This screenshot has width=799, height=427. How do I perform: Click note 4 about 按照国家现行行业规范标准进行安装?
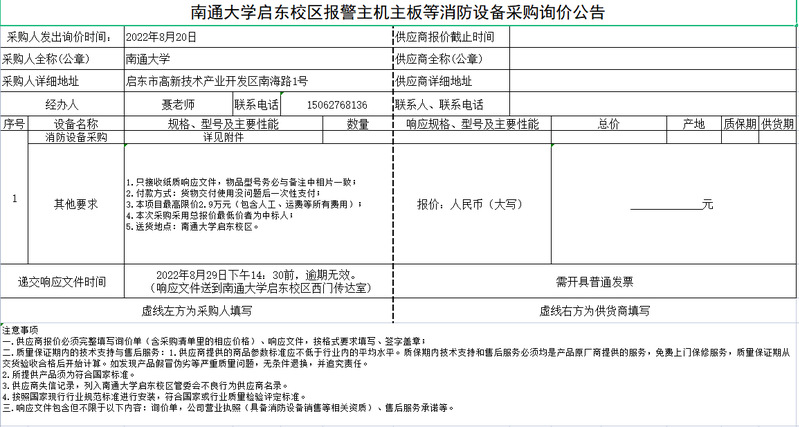[154, 397]
